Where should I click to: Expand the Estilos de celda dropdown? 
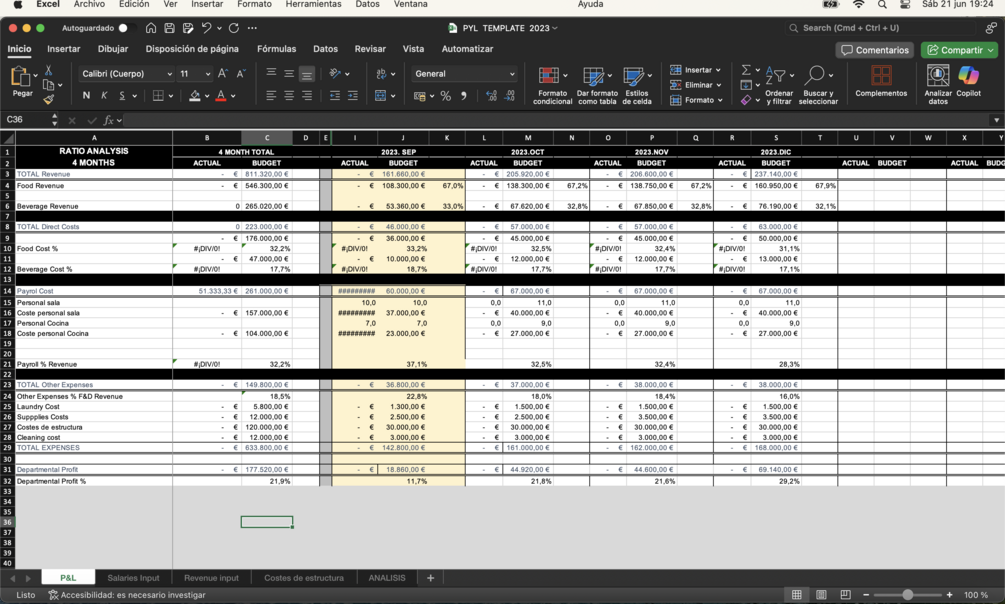[649, 76]
